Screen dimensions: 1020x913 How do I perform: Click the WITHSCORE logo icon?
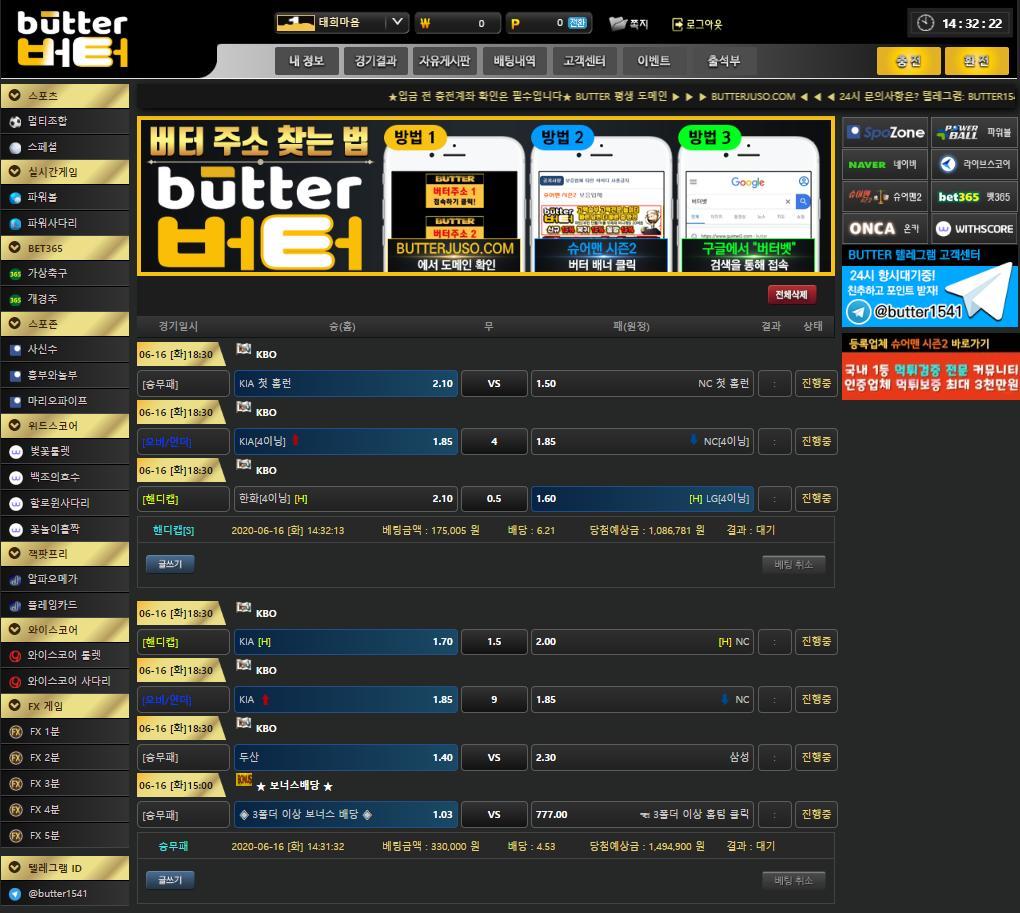pyautogui.click(x=948, y=228)
